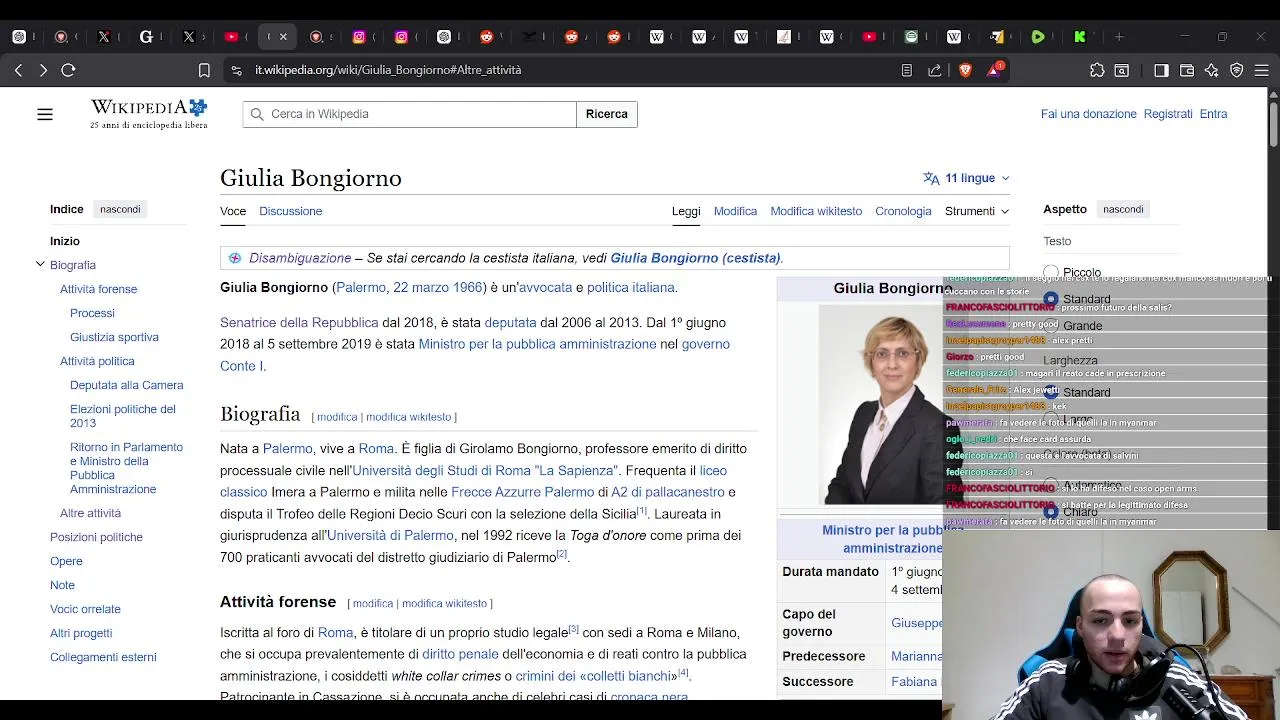
Task: Click the Cerca in Wikipedia field
Action: (x=409, y=114)
